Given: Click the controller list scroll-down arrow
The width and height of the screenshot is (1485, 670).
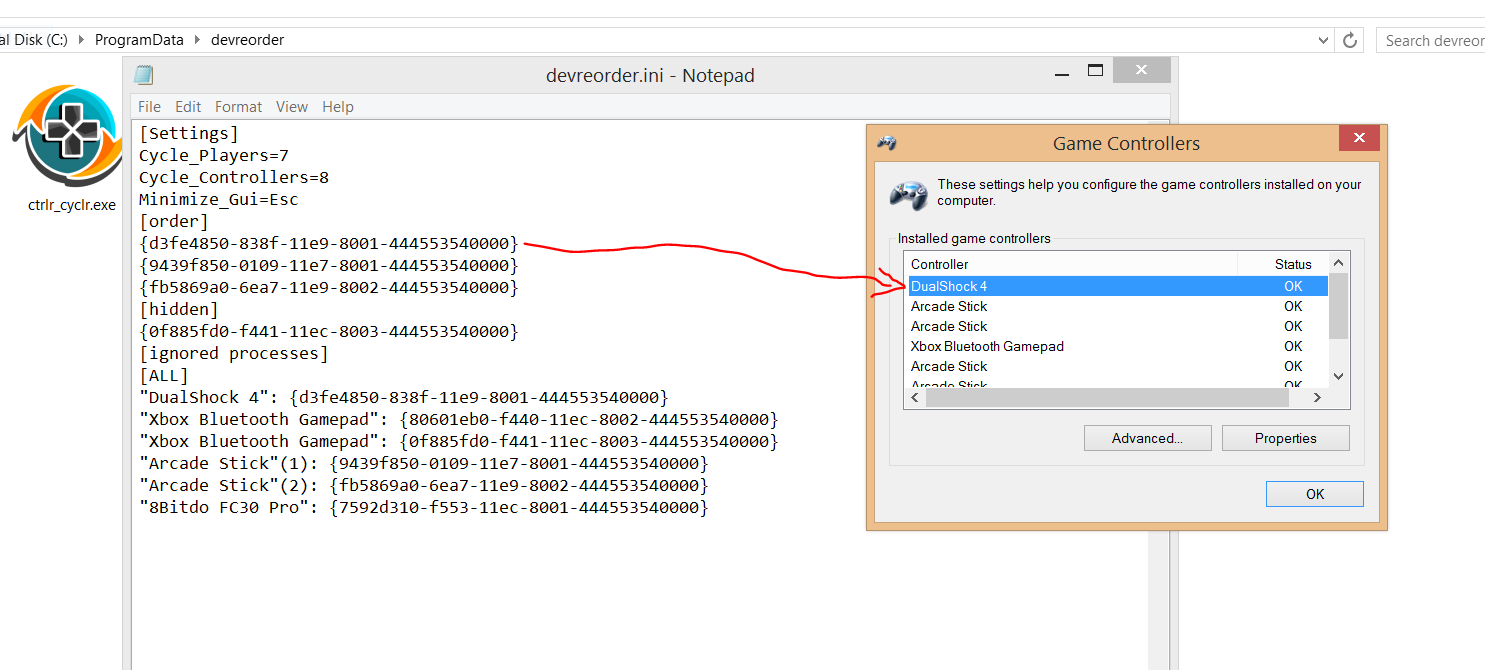Looking at the screenshot, I should 1339,377.
